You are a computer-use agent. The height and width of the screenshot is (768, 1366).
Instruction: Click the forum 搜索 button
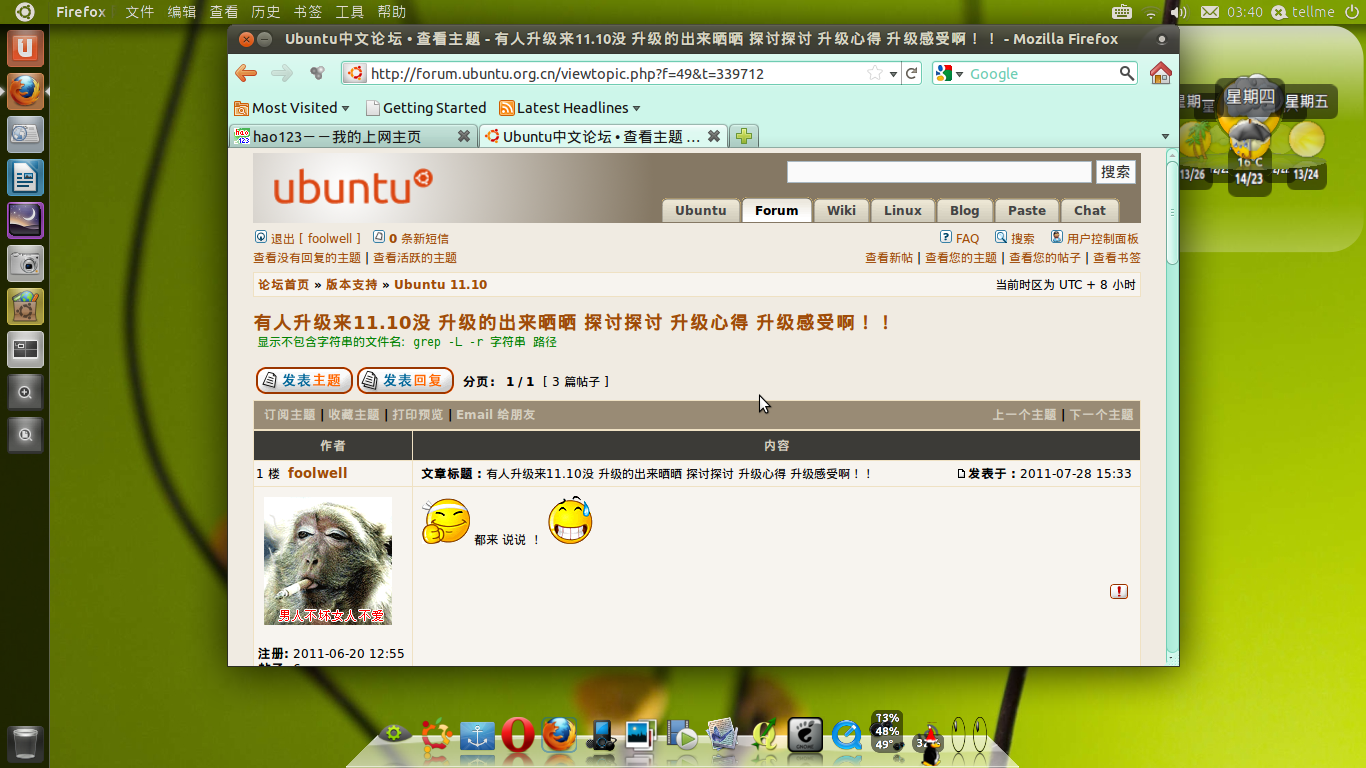tap(1116, 172)
